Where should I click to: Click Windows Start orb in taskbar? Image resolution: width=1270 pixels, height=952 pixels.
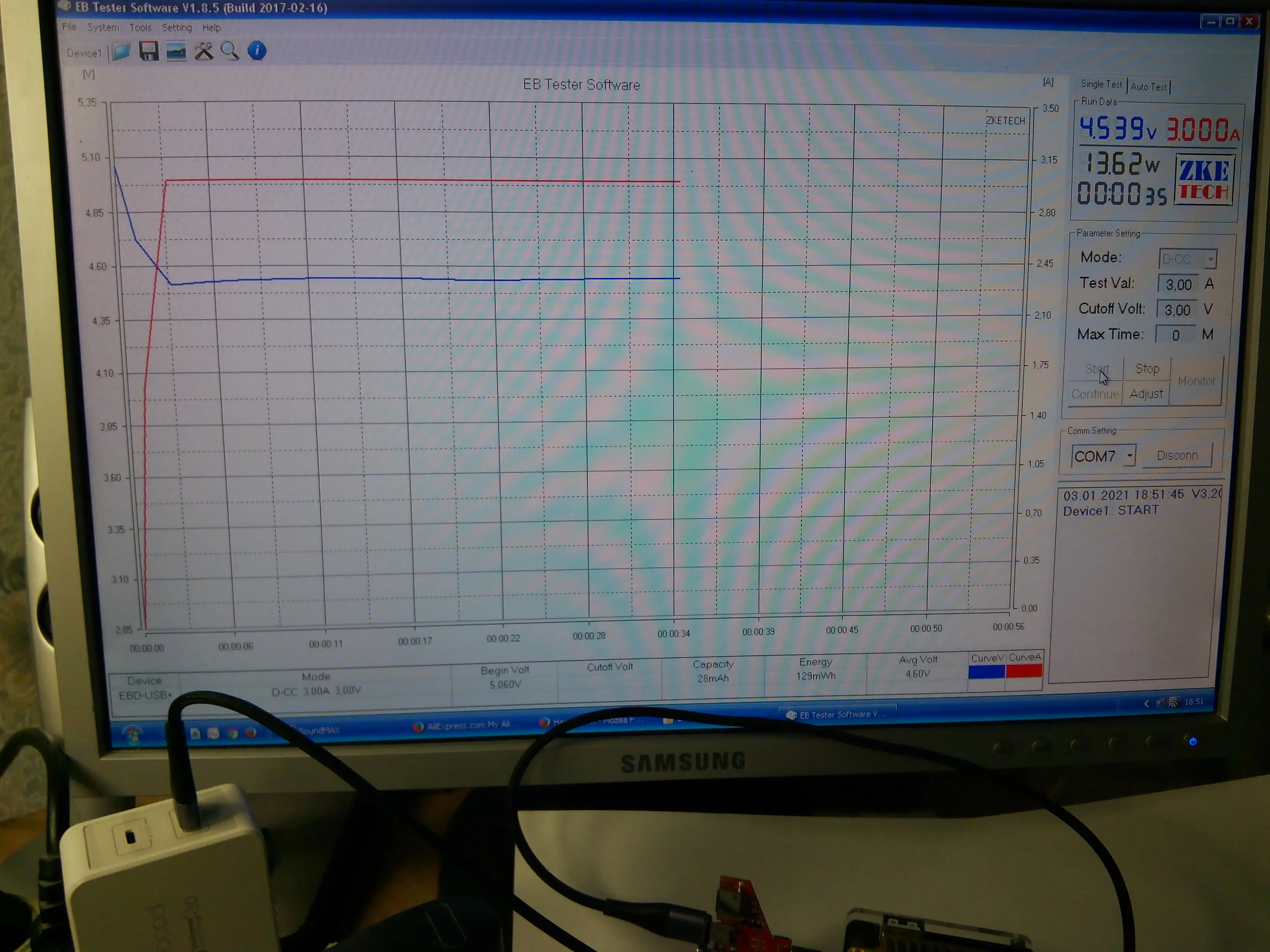tap(132, 735)
